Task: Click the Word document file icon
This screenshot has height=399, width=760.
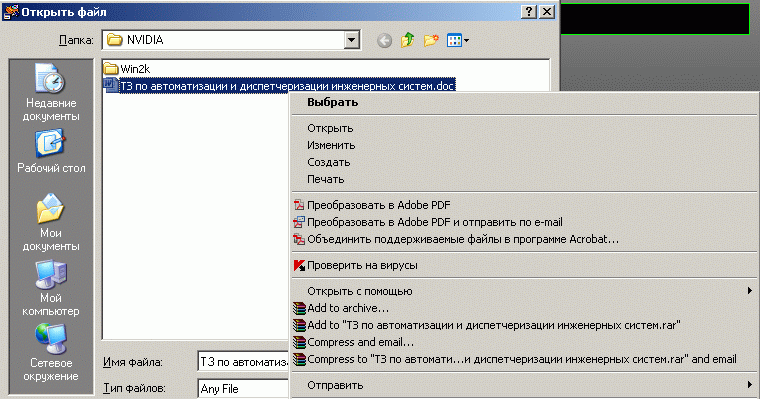Action: (111, 86)
